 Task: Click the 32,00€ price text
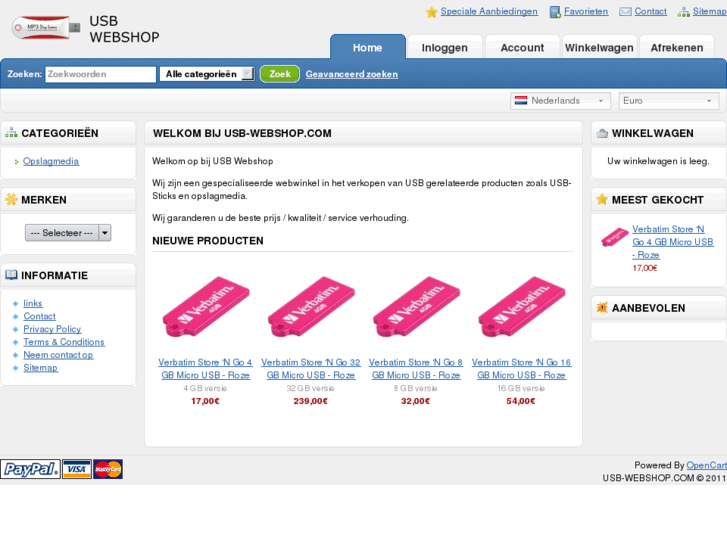(x=415, y=401)
